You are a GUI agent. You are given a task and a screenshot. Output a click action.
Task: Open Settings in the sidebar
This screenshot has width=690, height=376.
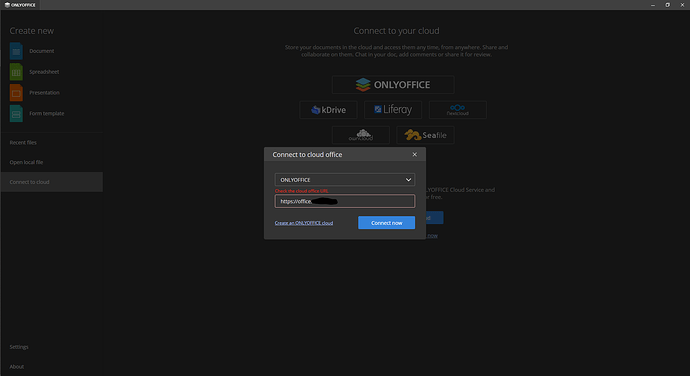19,347
